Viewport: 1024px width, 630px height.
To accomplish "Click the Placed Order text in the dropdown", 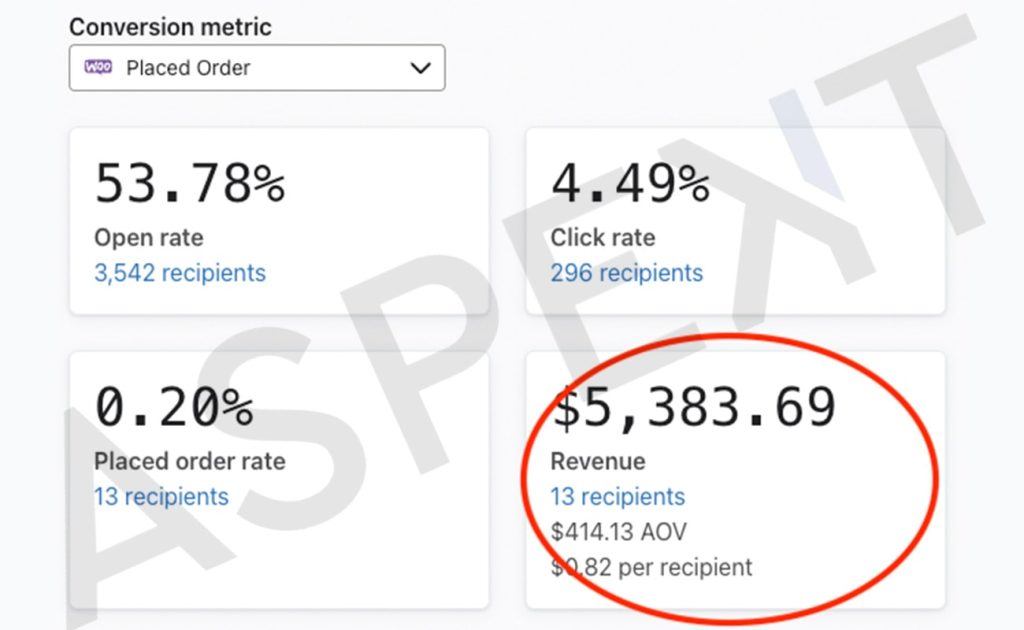I will (x=188, y=68).
